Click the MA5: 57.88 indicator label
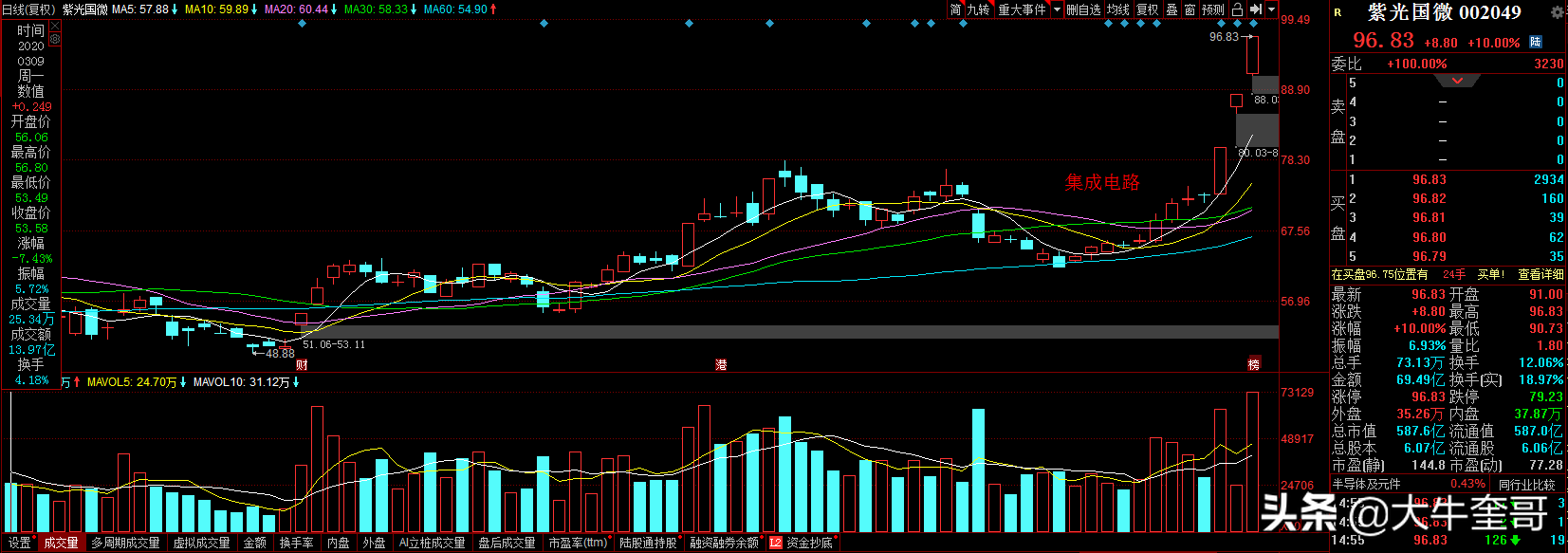 pyautogui.click(x=139, y=9)
